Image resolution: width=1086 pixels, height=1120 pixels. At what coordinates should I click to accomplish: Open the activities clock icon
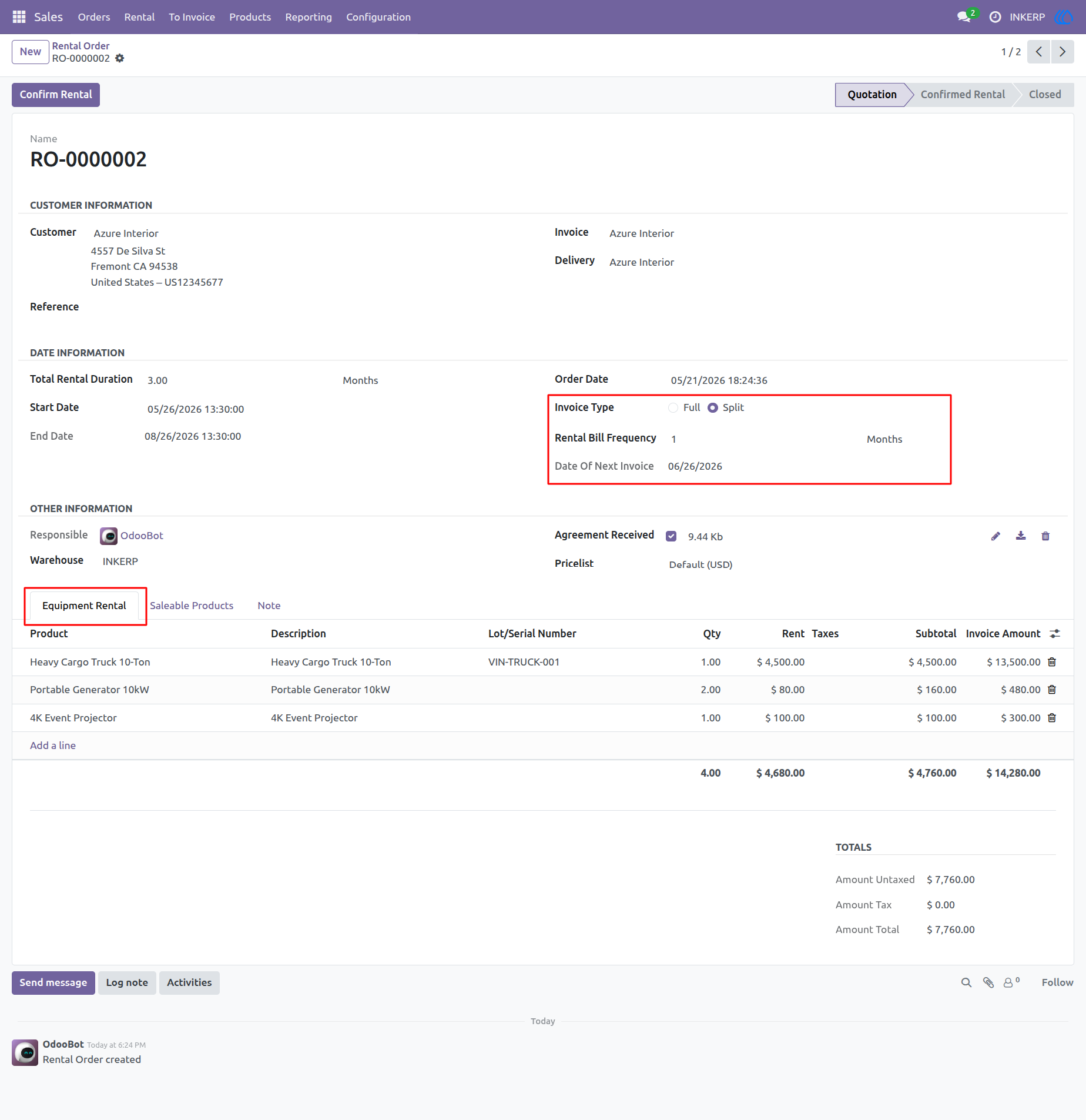point(995,17)
